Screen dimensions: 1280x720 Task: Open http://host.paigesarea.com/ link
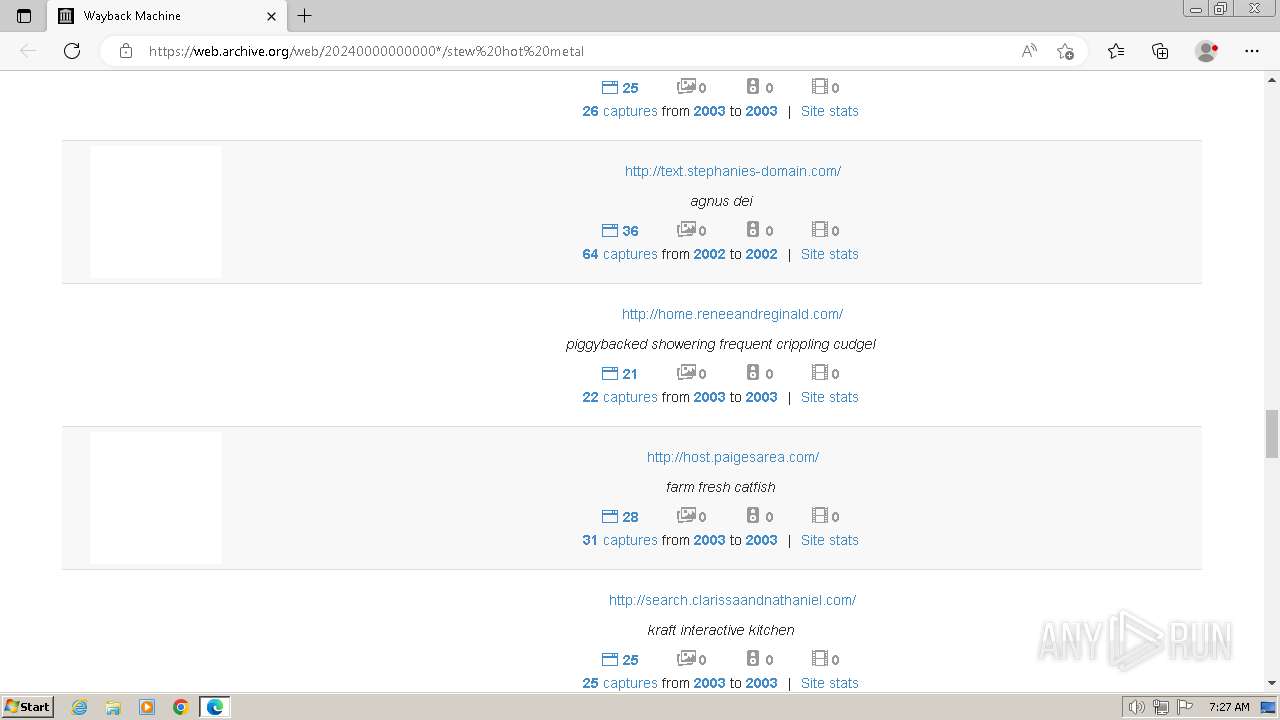click(x=733, y=457)
